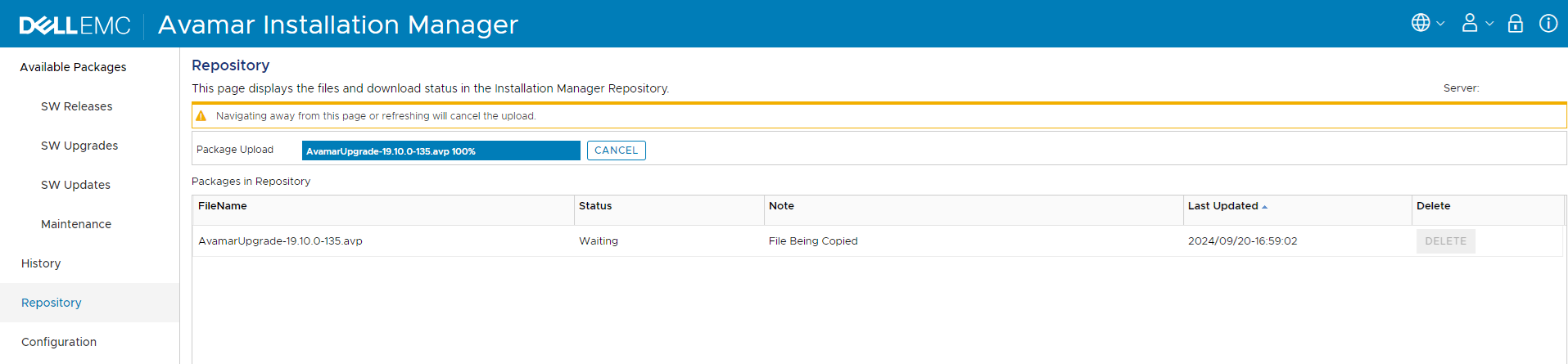Open Available Packages in the sidebar
Viewport: 1568px width, 364px height.
click(x=73, y=67)
